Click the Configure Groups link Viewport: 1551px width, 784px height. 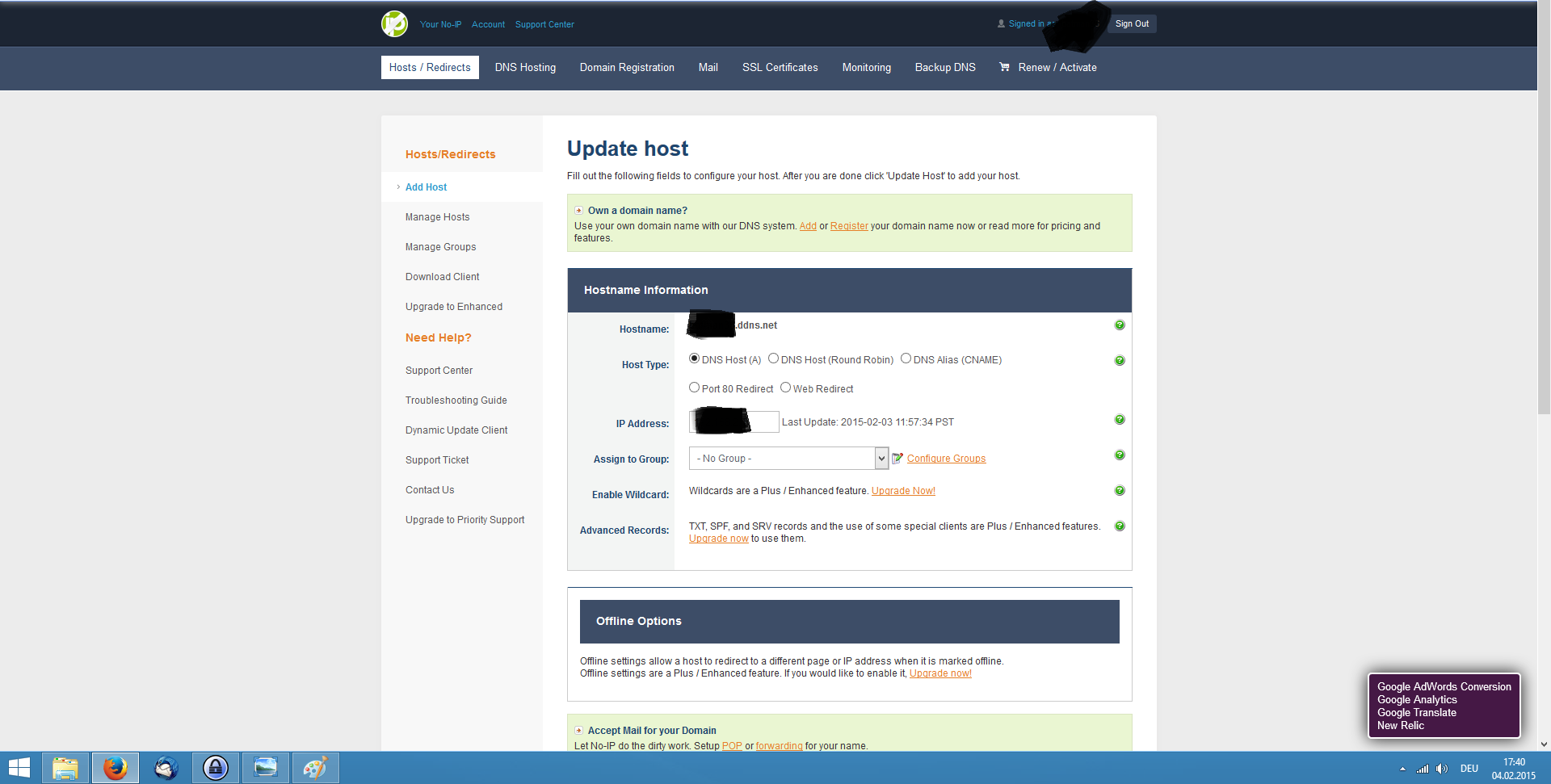[946, 459]
